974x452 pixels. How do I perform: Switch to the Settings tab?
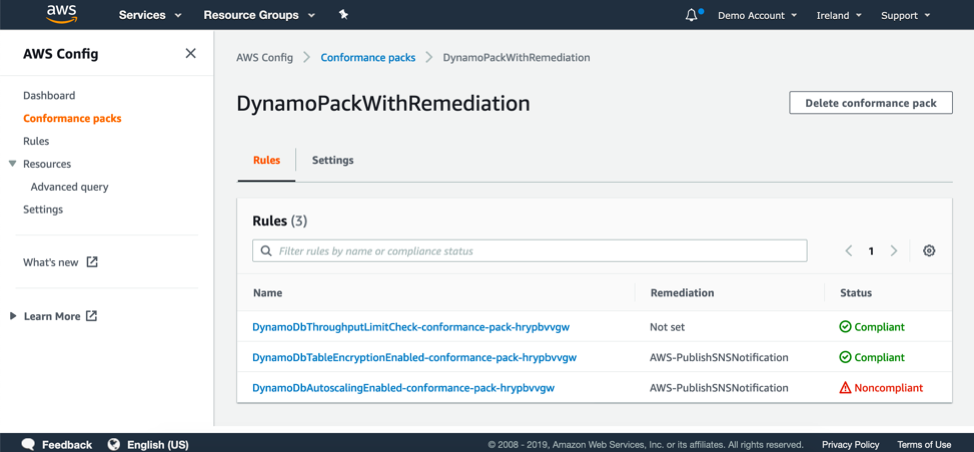coord(332,160)
